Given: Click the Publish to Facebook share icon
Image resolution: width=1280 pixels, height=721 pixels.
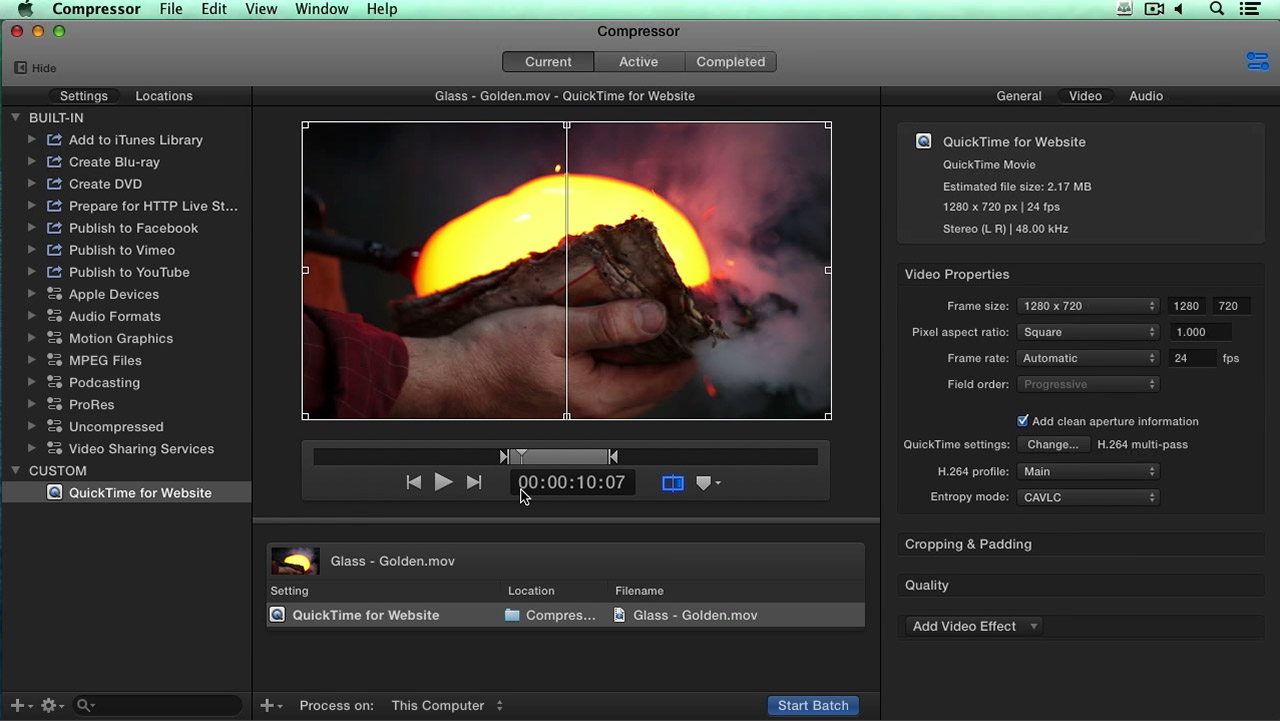Looking at the screenshot, I should click(x=54, y=228).
